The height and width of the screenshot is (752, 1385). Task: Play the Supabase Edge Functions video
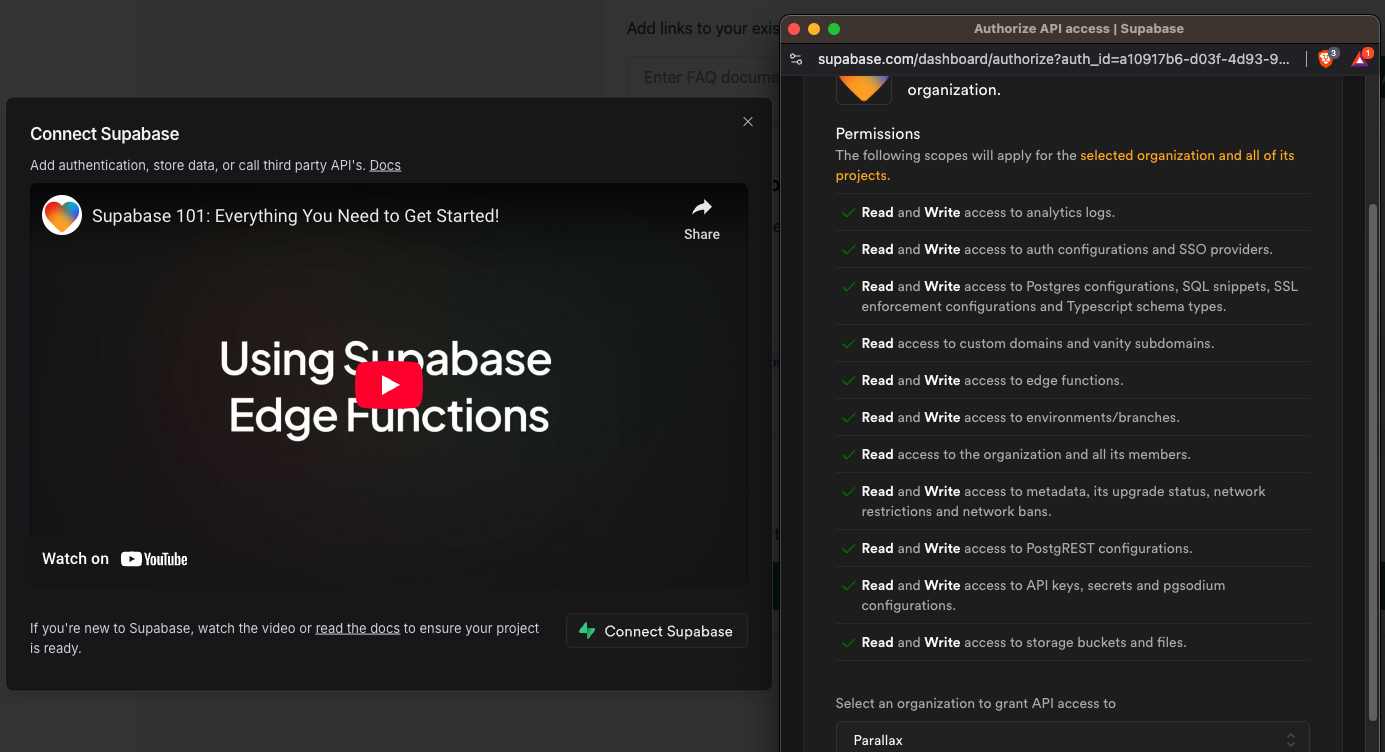click(388, 384)
